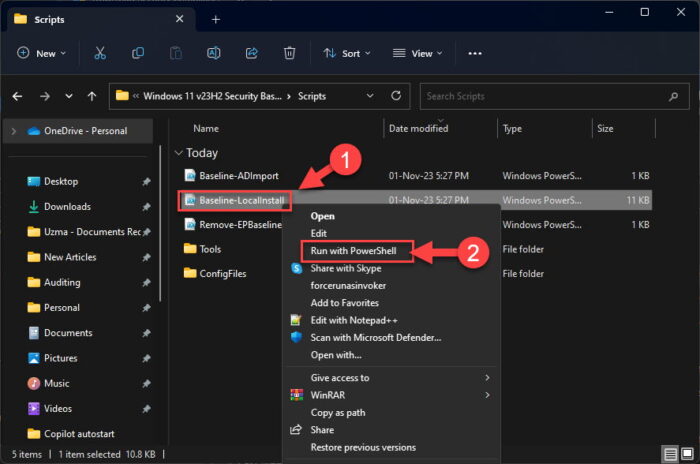Click the Copy icon in toolbar
The height and width of the screenshot is (464, 700).
[x=138, y=53]
